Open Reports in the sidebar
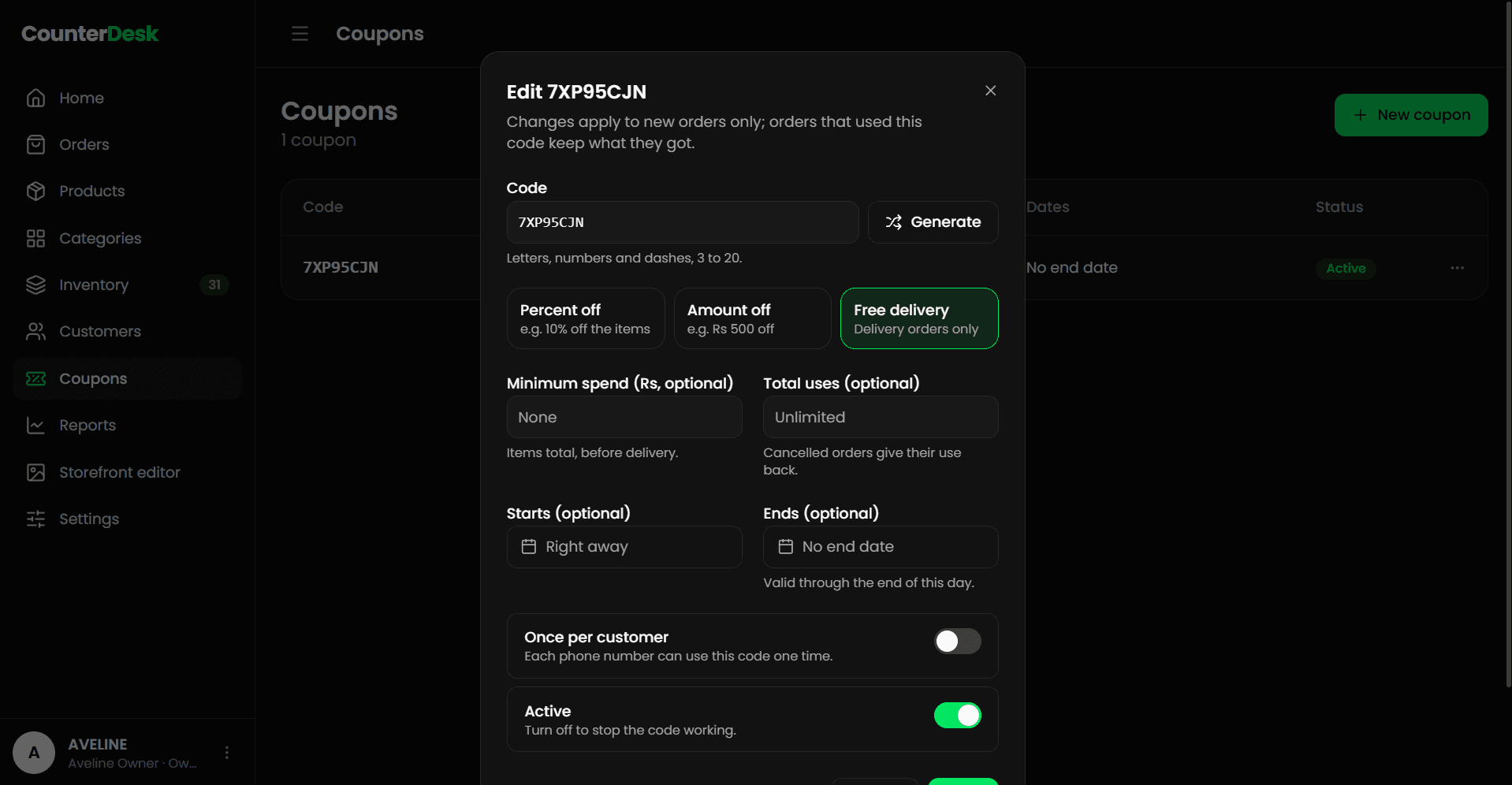The width and height of the screenshot is (1512, 785). [127, 425]
